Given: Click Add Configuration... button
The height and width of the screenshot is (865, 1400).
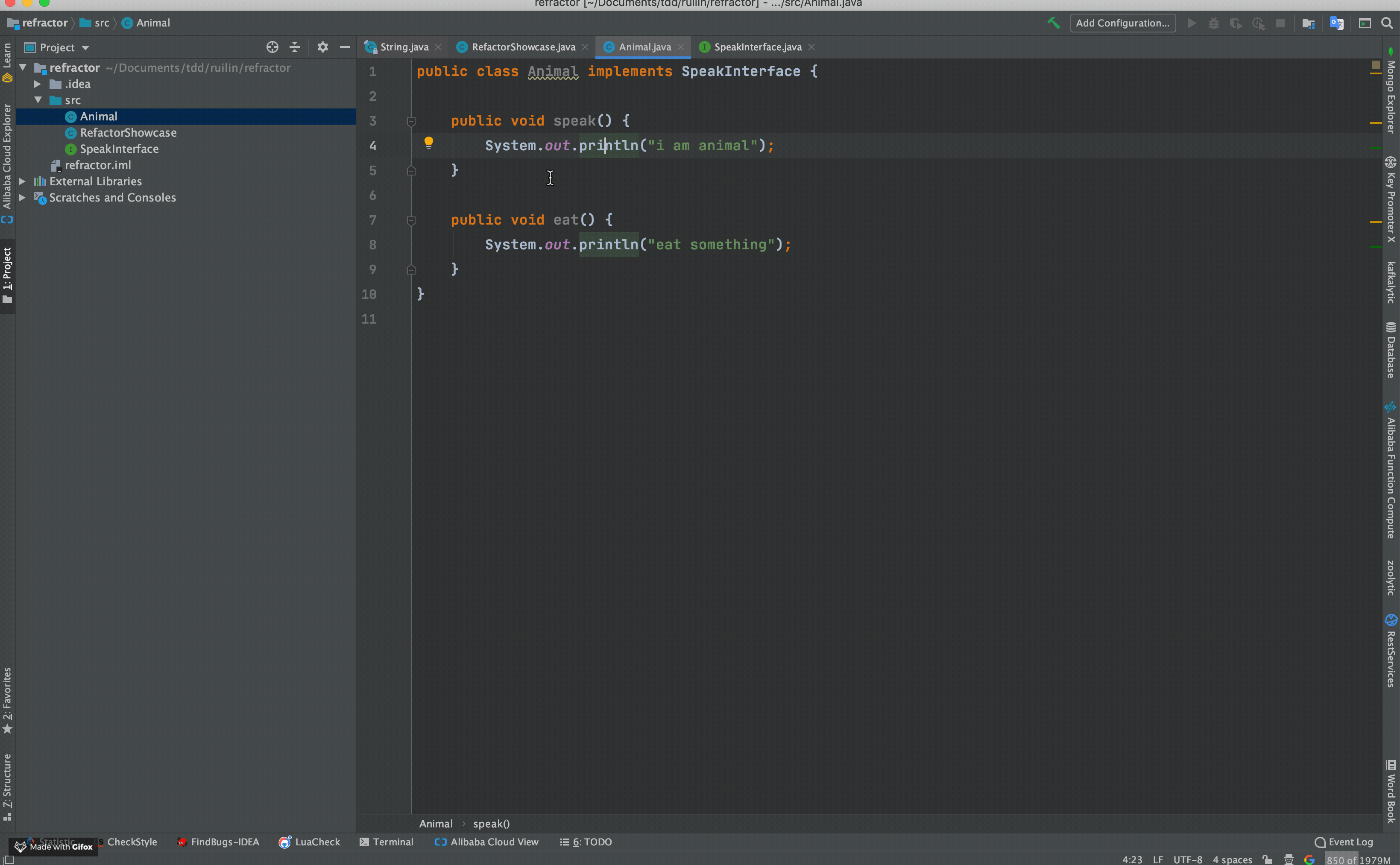Looking at the screenshot, I should [1122, 23].
